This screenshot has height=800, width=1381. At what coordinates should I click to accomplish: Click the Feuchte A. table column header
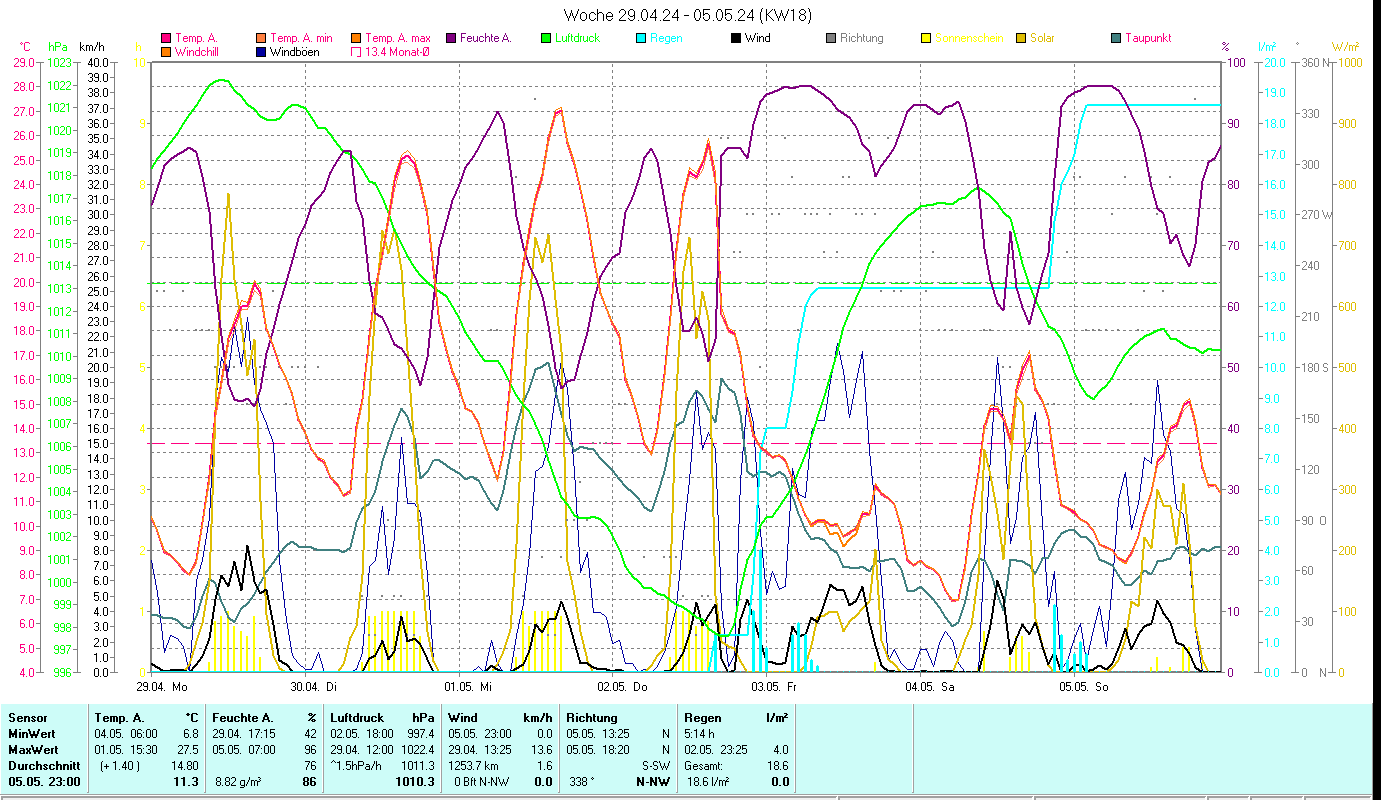(x=243, y=717)
